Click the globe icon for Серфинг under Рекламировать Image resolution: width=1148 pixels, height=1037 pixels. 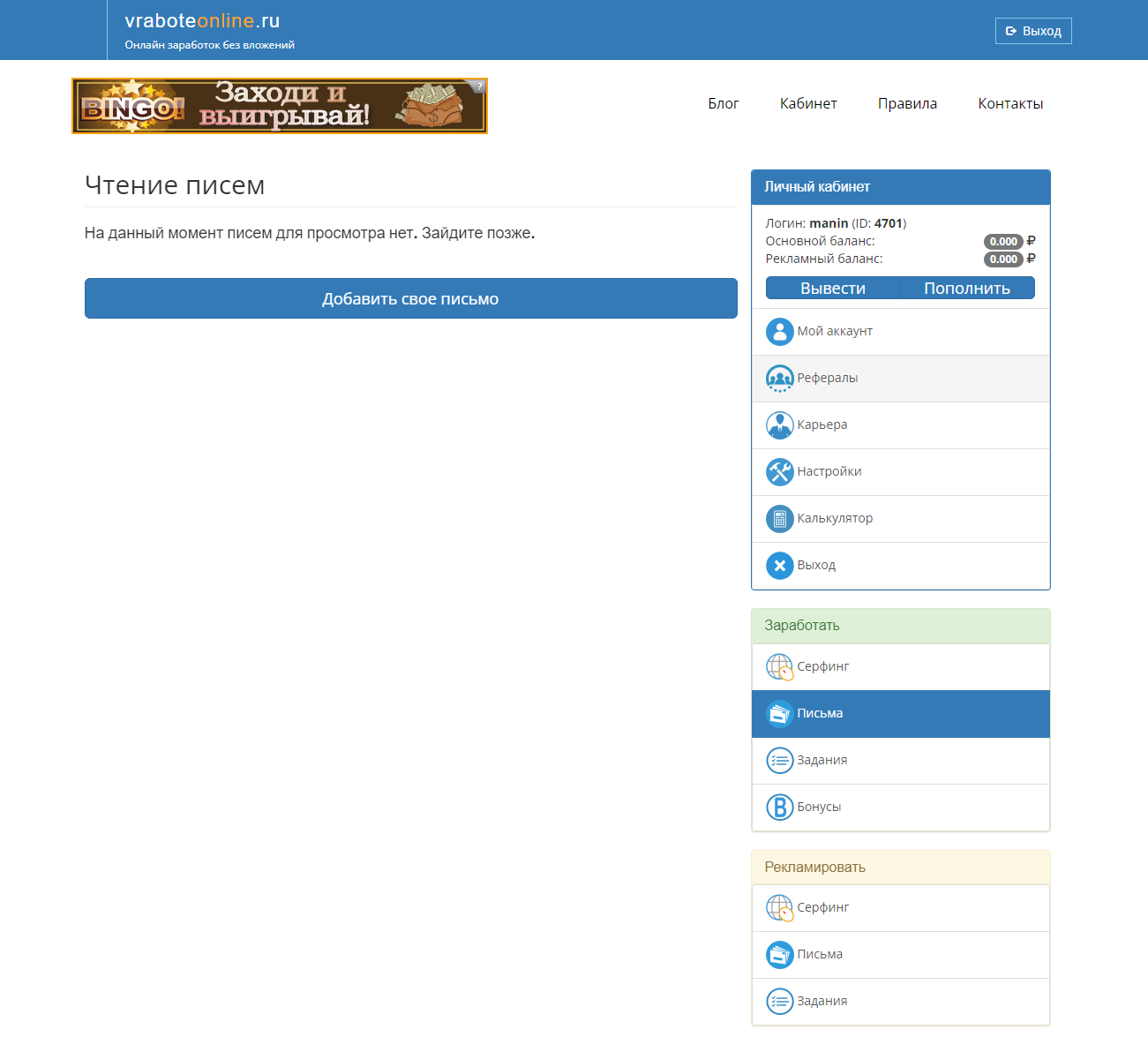(x=779, y=907)
